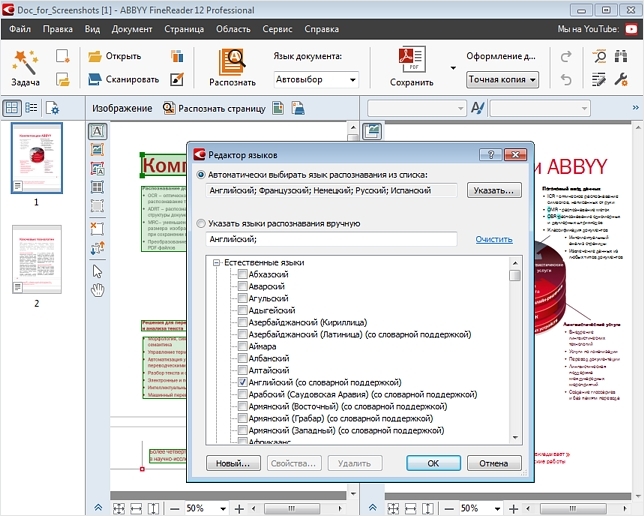Select the Draw Picture Area tool
The image size is (644, 516).
[97, 150]
